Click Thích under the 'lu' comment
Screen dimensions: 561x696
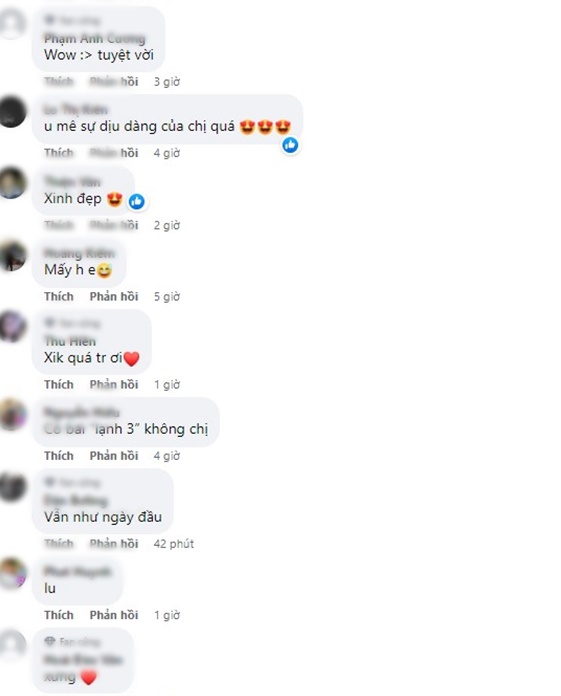coord(59,615)
